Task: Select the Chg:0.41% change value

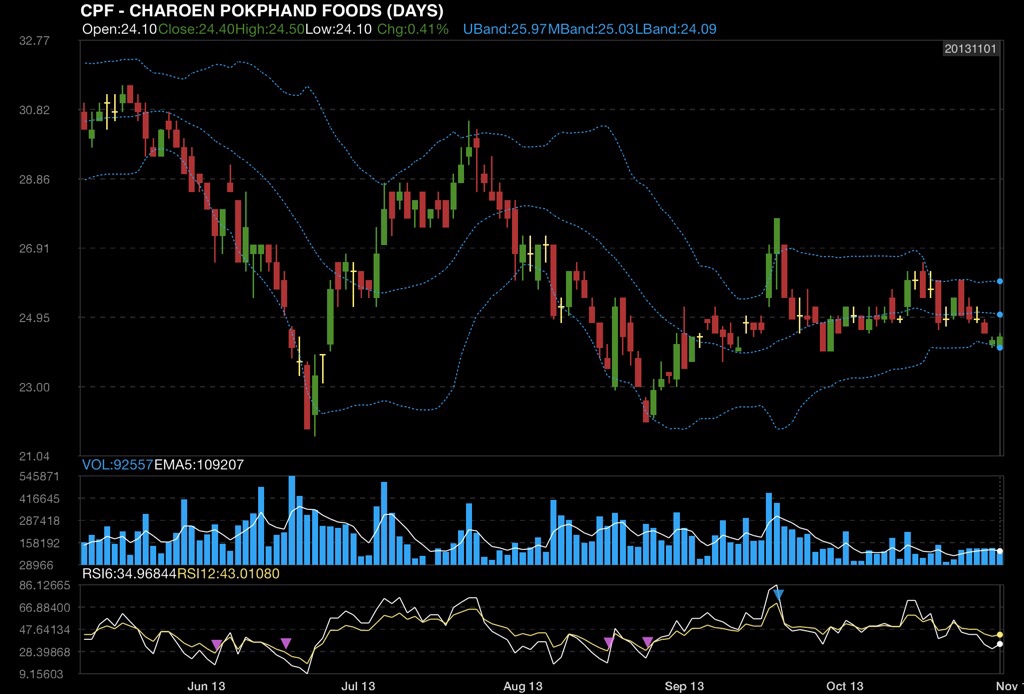Action: 411,29
